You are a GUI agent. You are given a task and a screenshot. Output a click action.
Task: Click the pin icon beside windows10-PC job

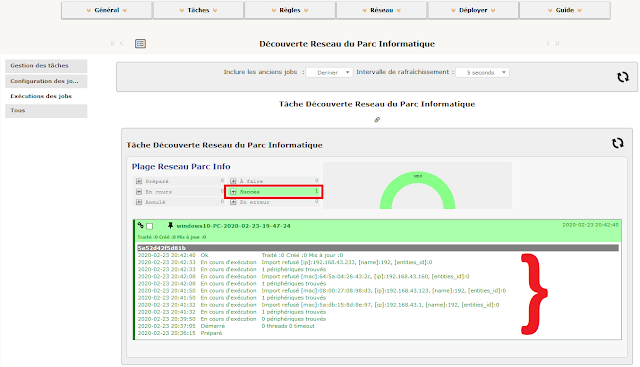coord(170,225)
